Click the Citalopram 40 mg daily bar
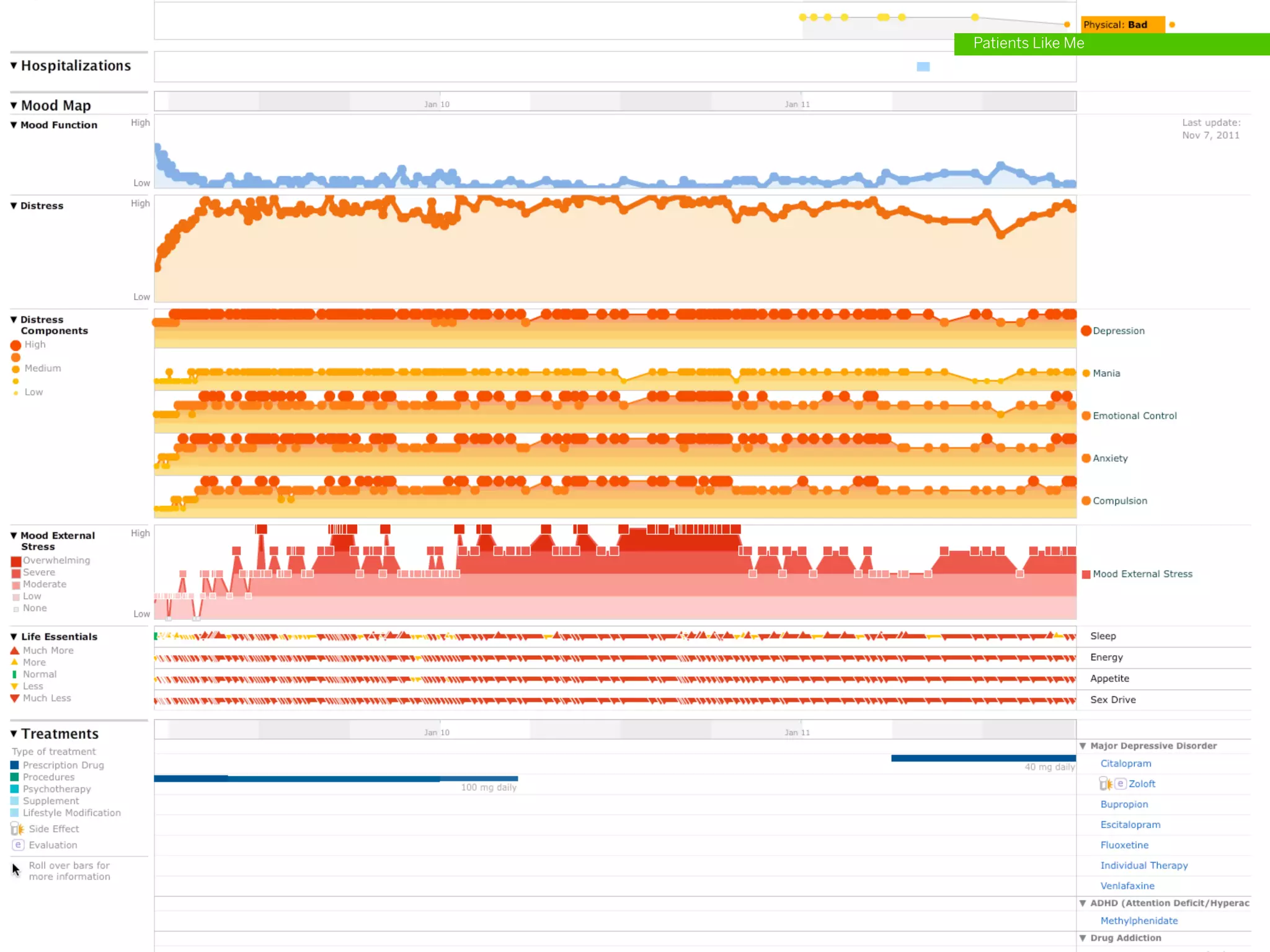1270x952 pixels. pyautogui.click(x=983, y=758)
